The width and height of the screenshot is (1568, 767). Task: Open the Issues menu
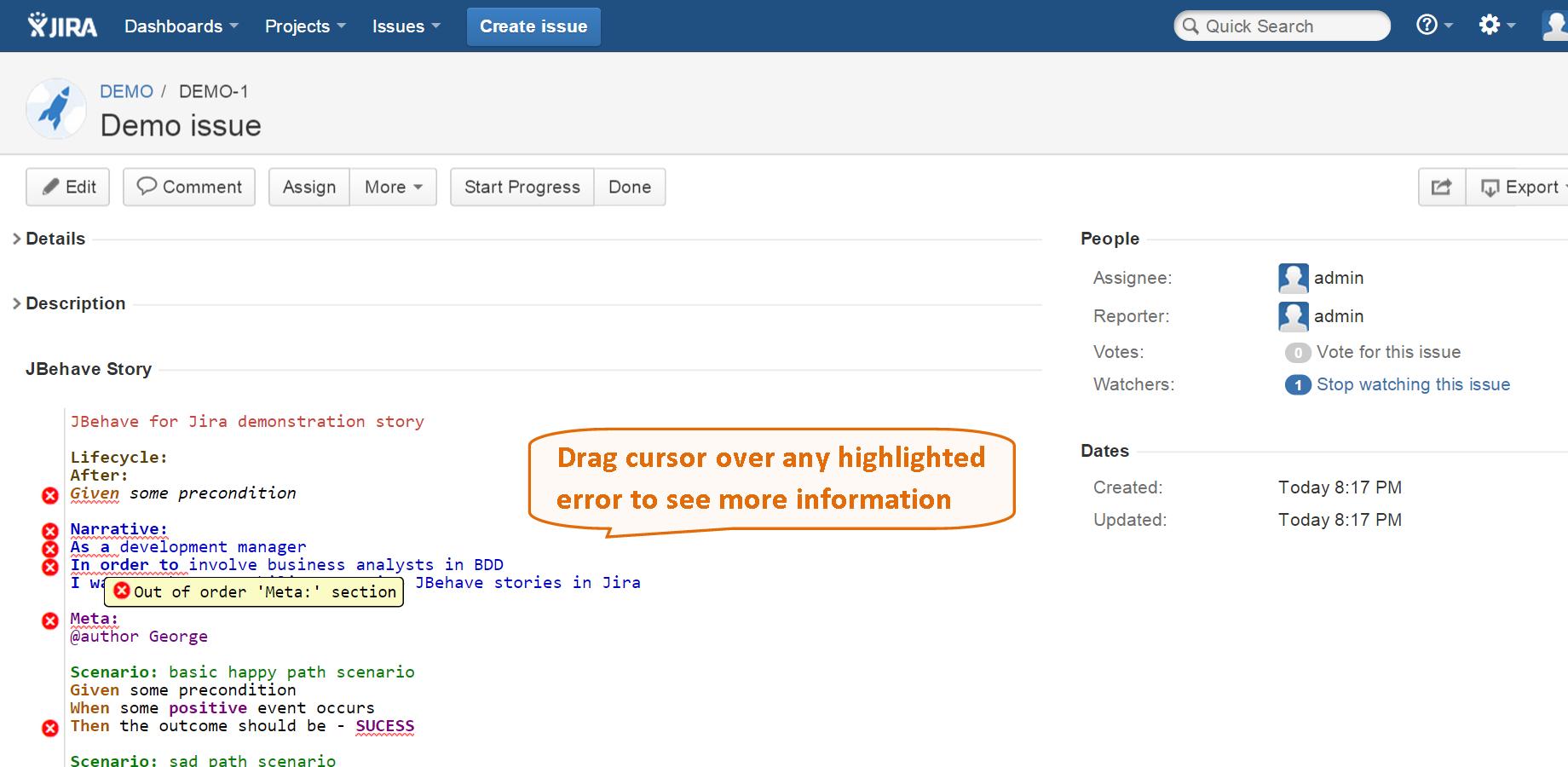click(406, 26)
